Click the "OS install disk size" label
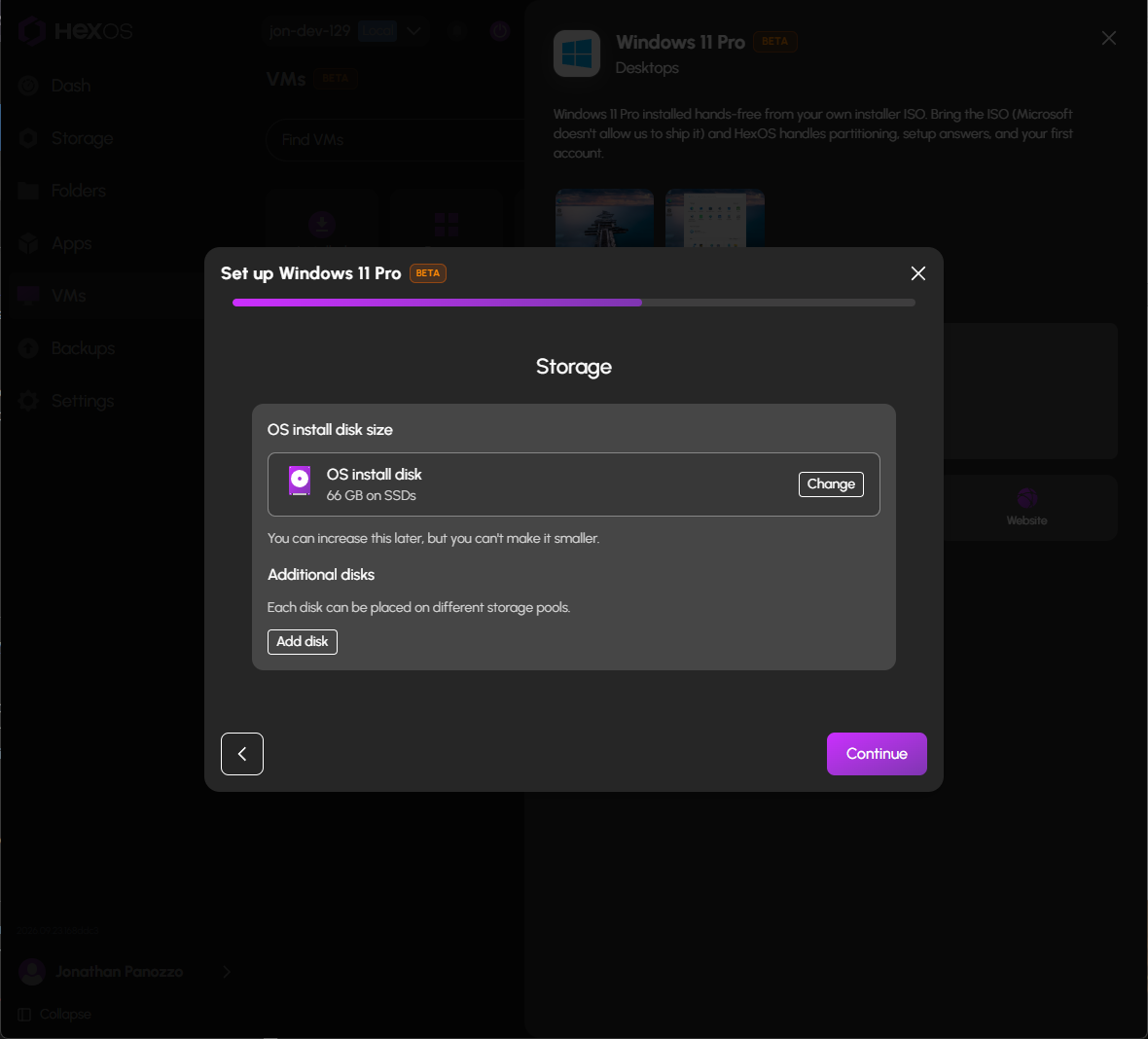The image size is (1148, 1039). 330,430
